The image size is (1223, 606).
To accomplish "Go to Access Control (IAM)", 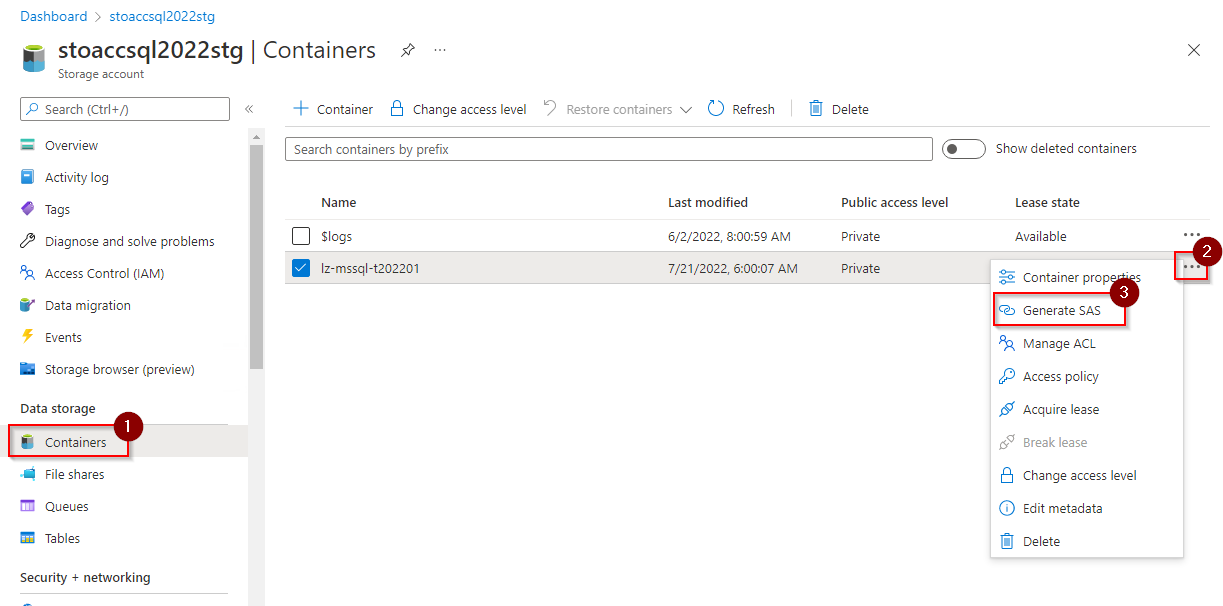I will click(x=104, y=274).
